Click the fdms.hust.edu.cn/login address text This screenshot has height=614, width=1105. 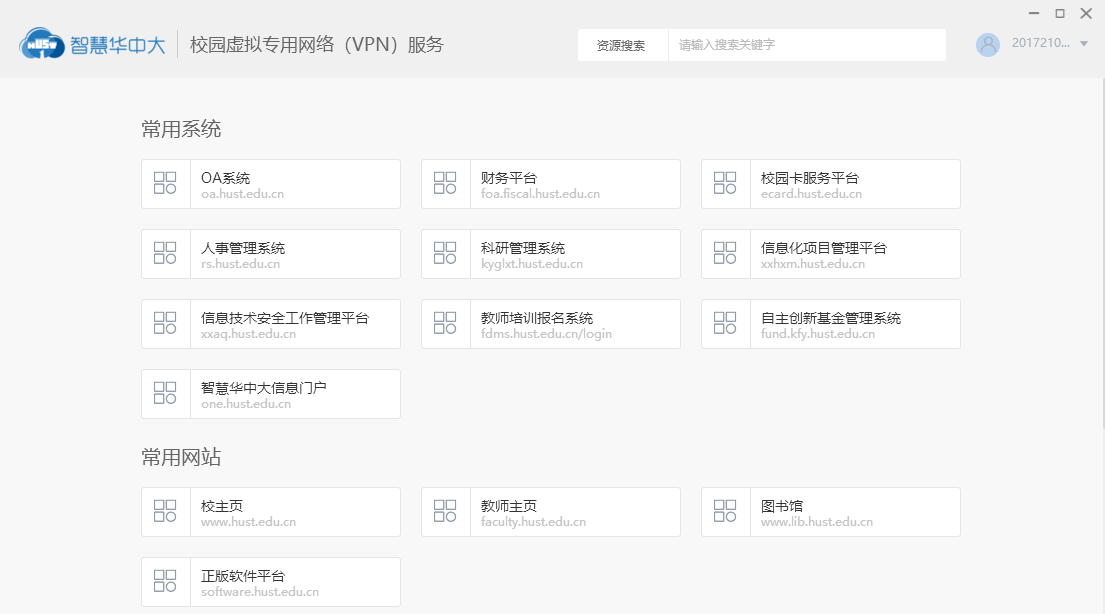[x=546, y=333]
